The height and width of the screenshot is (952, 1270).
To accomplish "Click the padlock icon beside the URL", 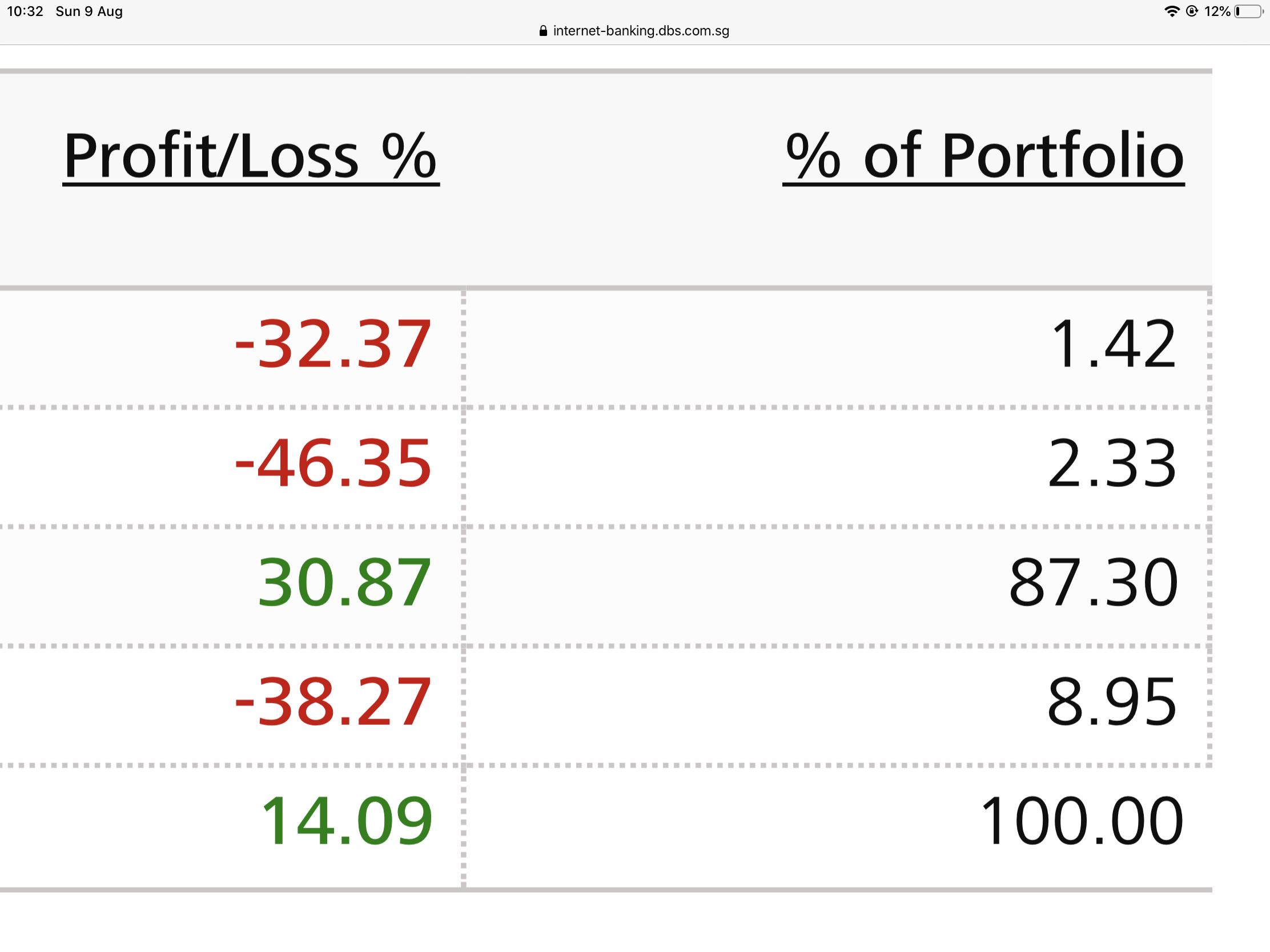I will (x=543, y=31).
